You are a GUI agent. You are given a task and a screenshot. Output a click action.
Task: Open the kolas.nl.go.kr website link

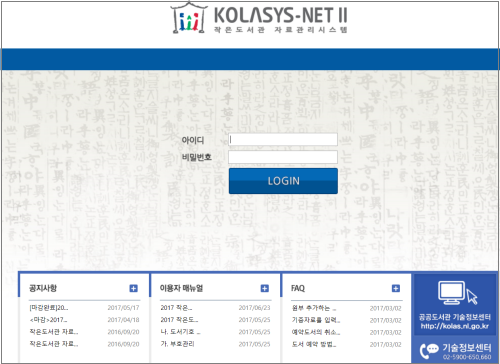(455, 326)
